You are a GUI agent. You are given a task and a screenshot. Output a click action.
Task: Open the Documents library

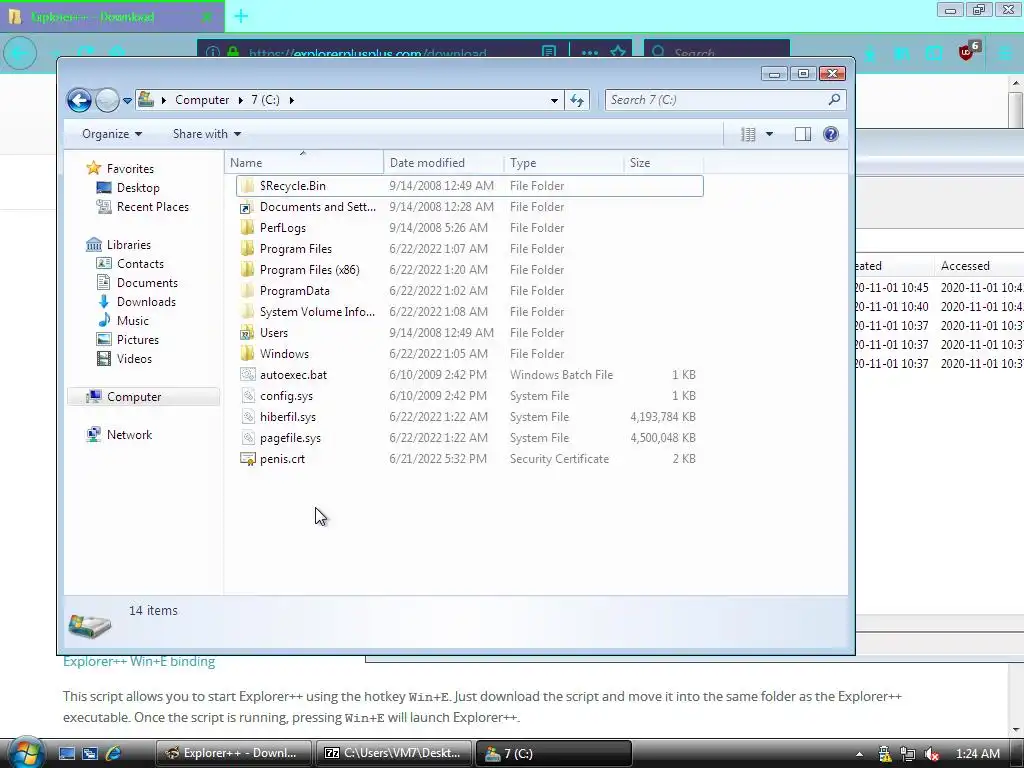coord(147,282)
